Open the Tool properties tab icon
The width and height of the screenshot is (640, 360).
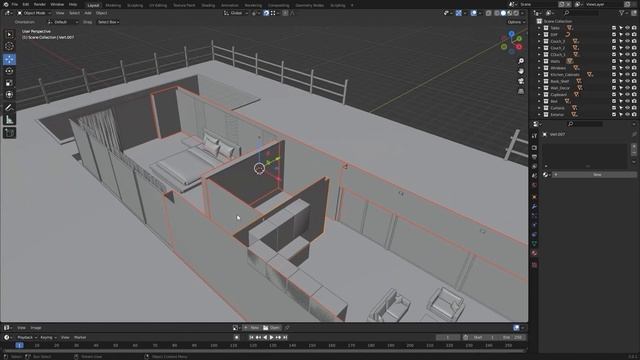534,136
